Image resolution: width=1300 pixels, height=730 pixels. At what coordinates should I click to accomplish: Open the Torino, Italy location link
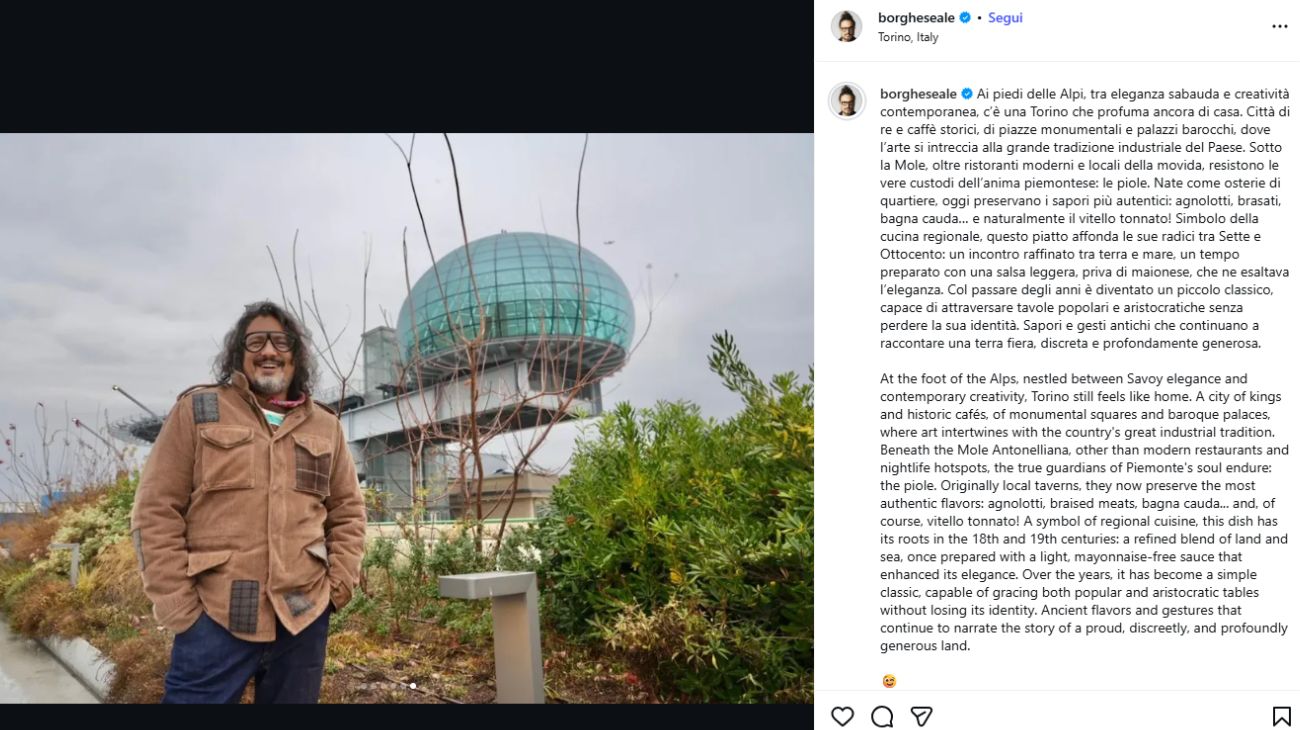(908, 37)
